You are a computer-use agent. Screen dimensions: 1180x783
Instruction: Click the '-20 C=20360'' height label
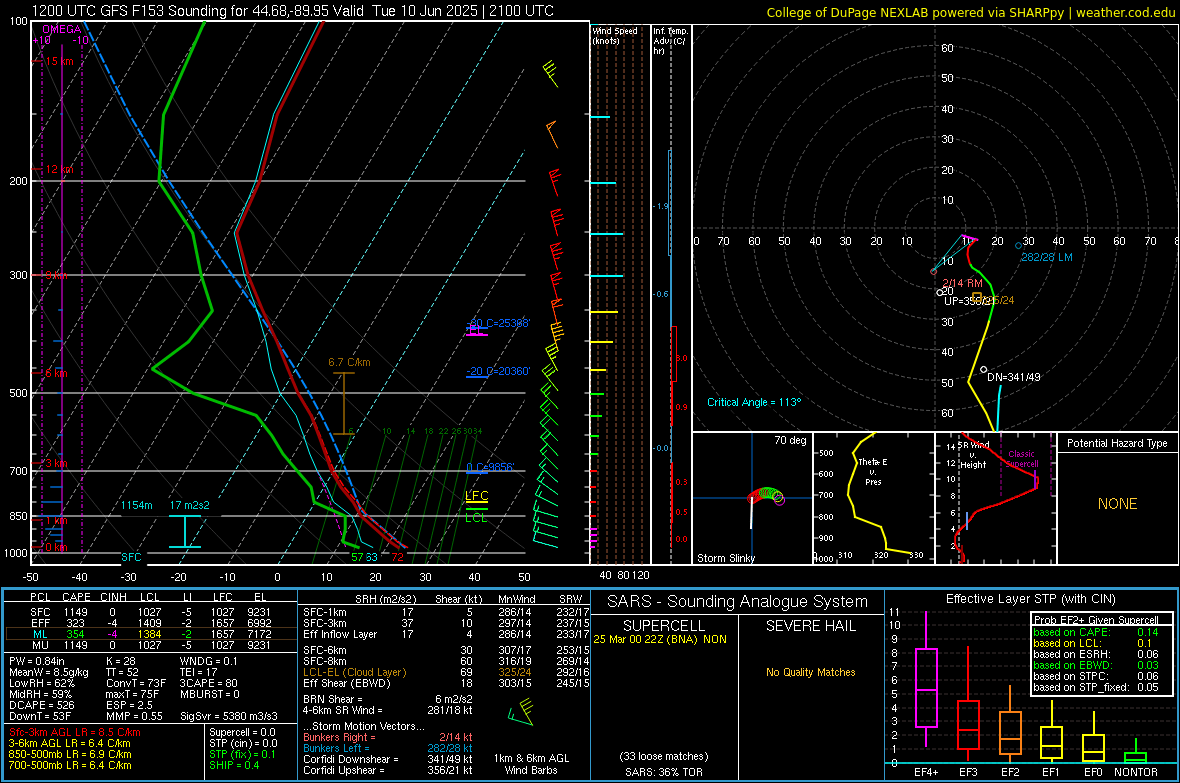tap(498, 371)
